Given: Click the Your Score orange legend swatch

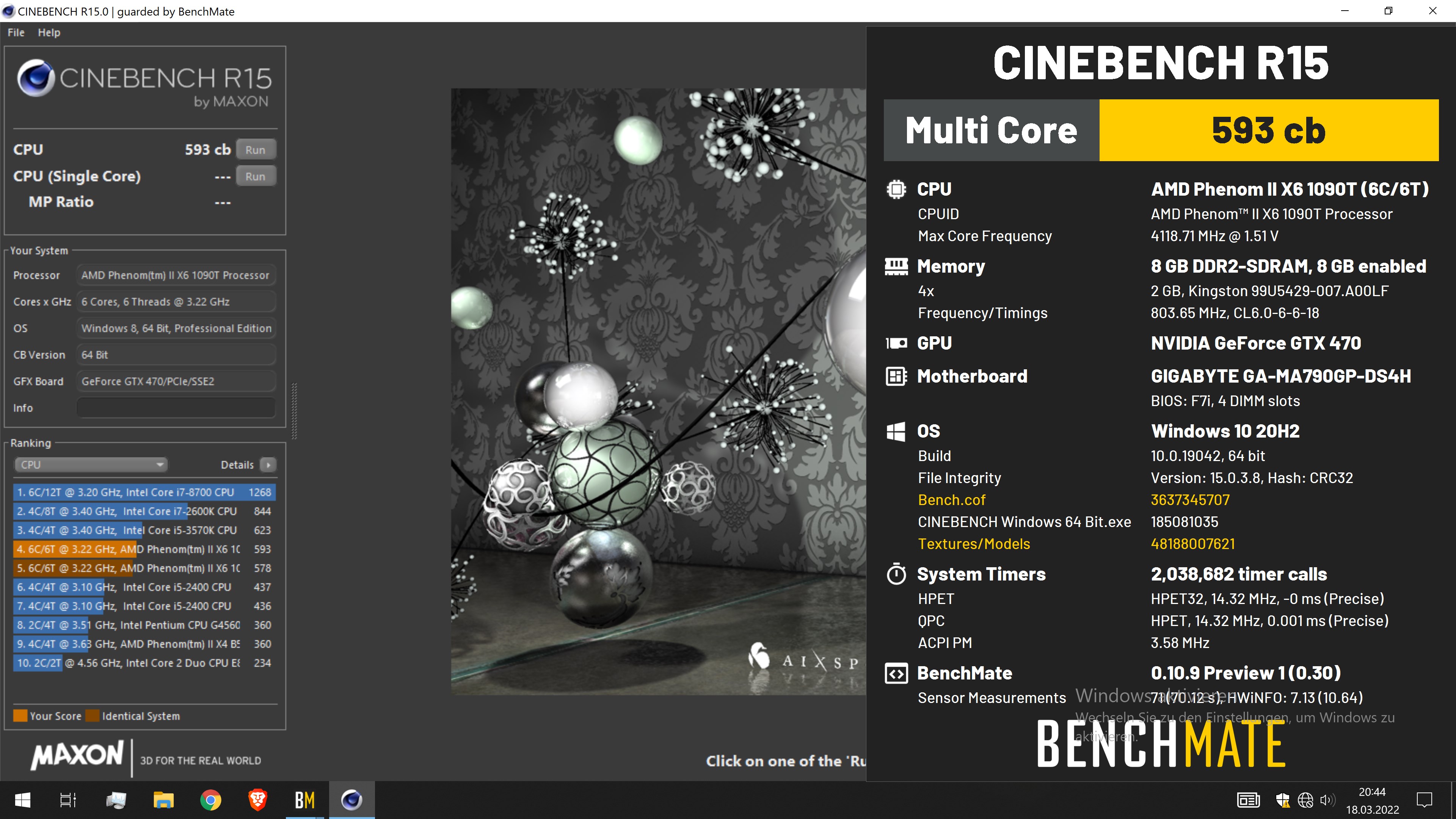Looking at the screenshot, I should pyautogui.click(x=20, y=715).
